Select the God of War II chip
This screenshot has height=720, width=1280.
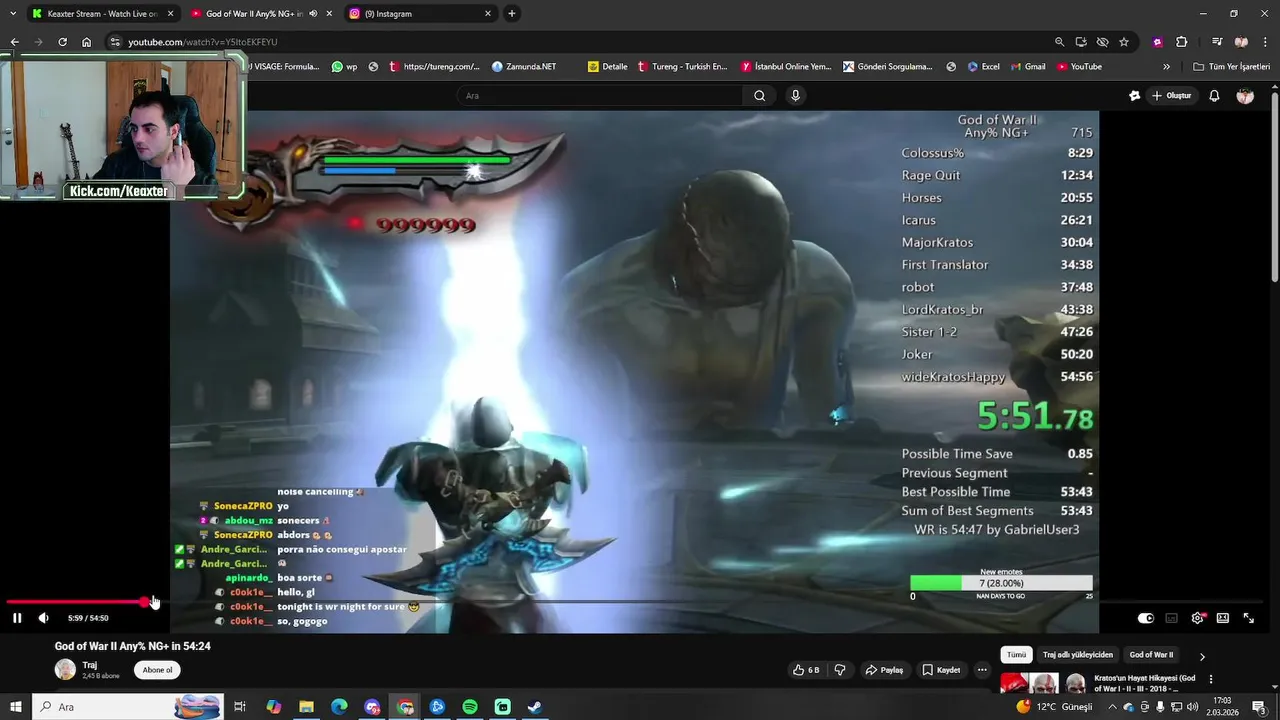pos(1151,655)
